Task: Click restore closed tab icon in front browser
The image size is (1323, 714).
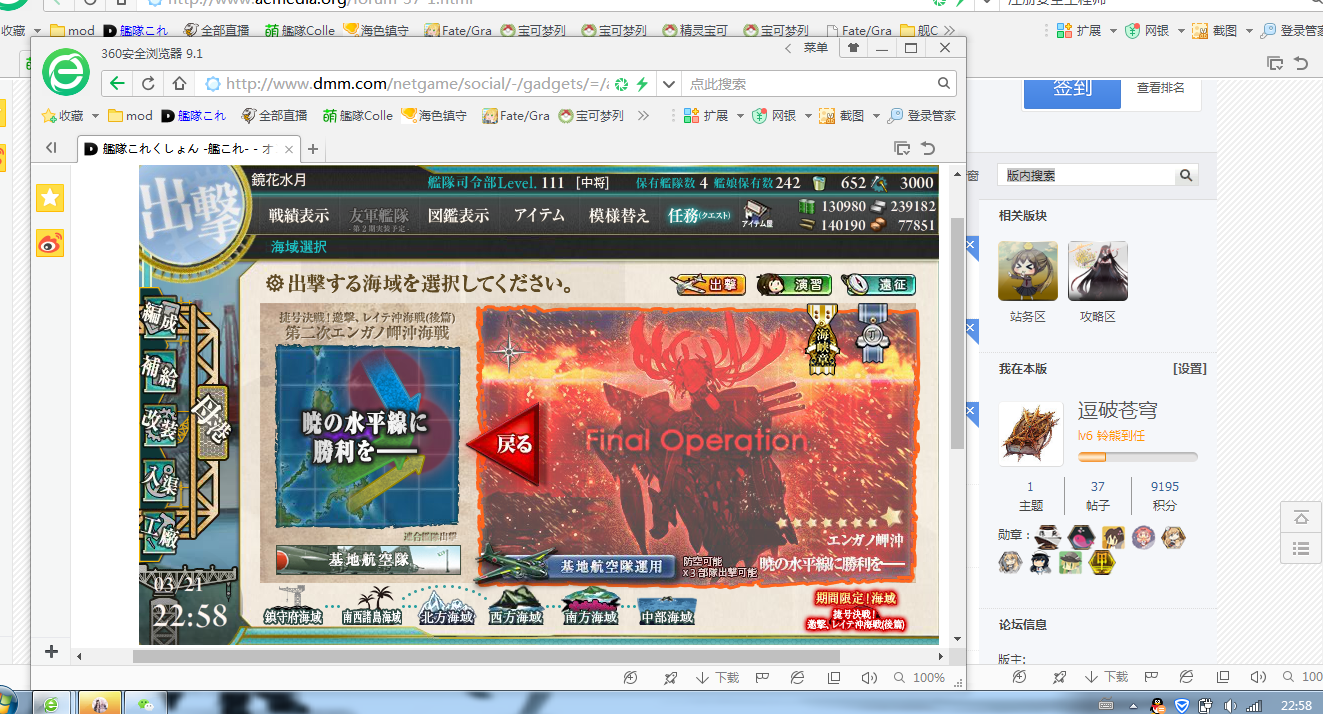Action: coord(928,148)
